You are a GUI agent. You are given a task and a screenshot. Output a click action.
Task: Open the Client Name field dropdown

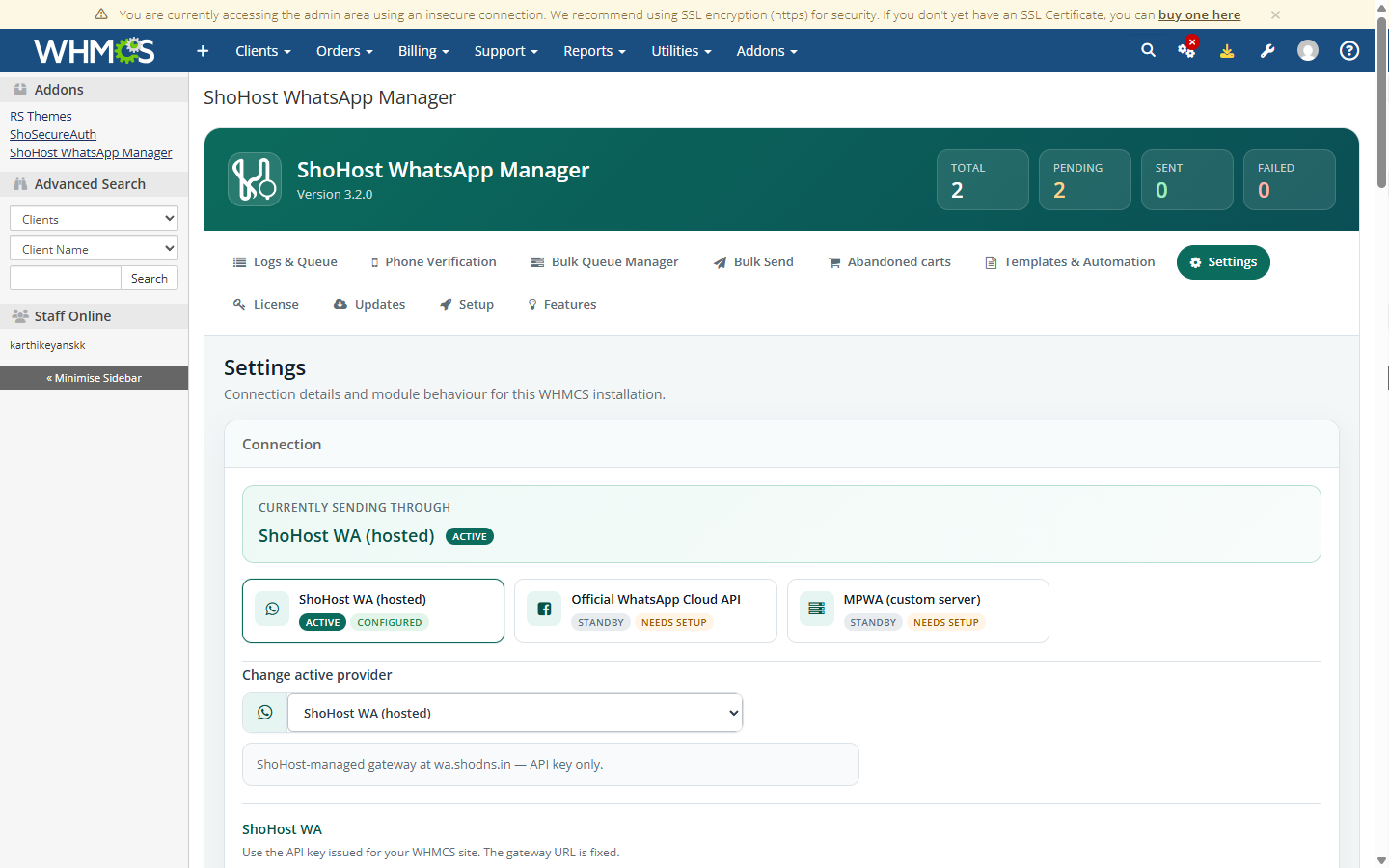click(x=94, y=249)
